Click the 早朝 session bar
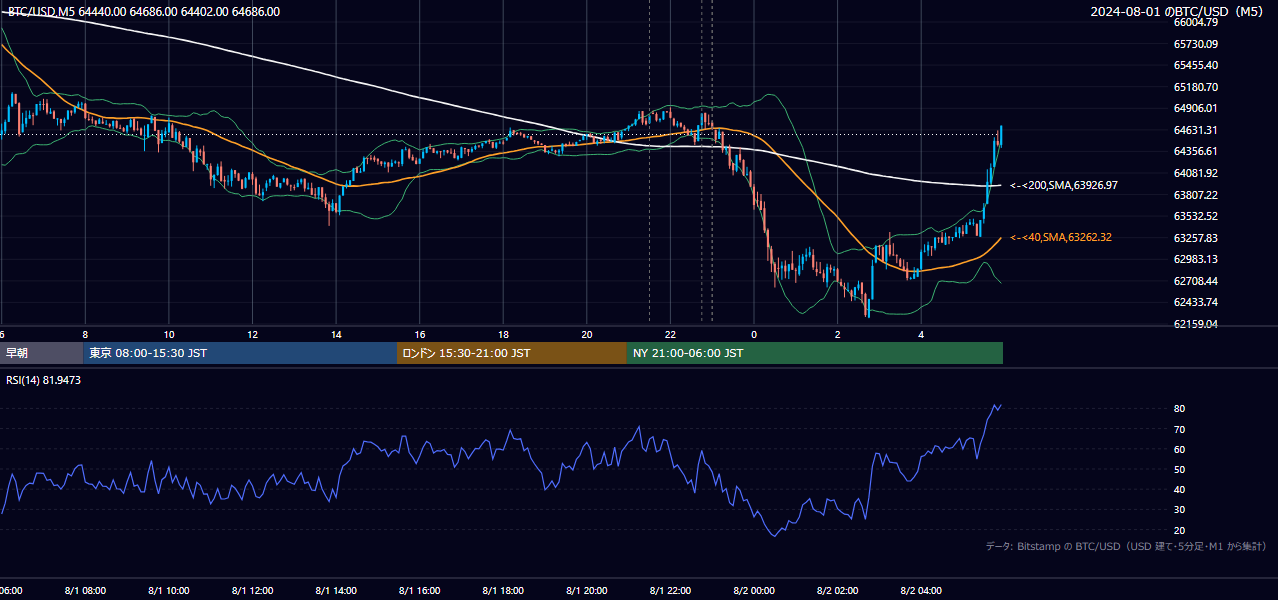Viewport: 1278px width, 600px height. (42, 353)
